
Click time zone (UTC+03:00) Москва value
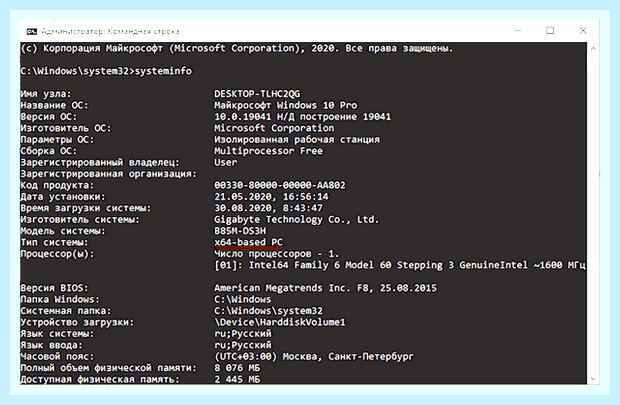pyautogui.click(x=314, y=357)
